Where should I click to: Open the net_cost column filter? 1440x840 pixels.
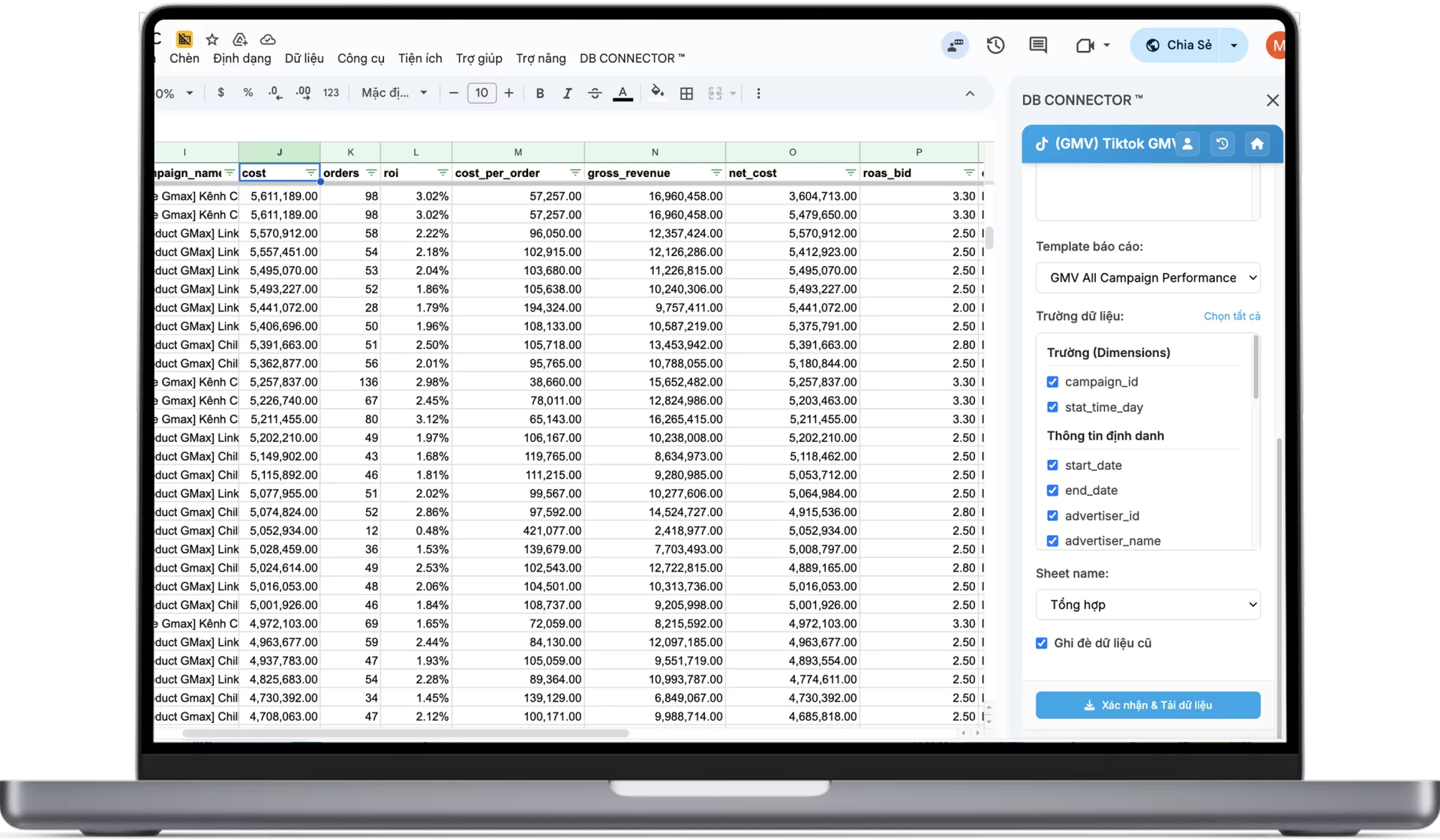point(850,173)
